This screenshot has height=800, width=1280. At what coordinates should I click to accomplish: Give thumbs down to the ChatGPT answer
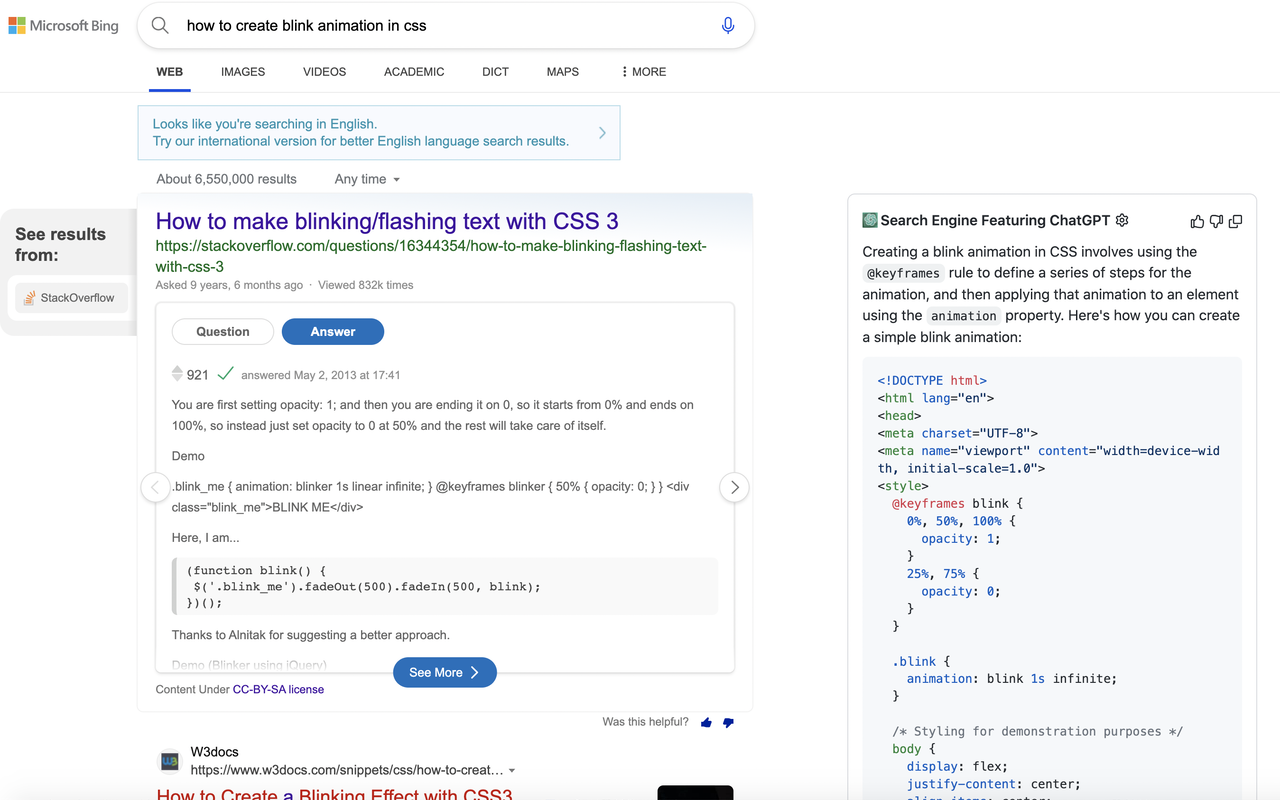1216,221
